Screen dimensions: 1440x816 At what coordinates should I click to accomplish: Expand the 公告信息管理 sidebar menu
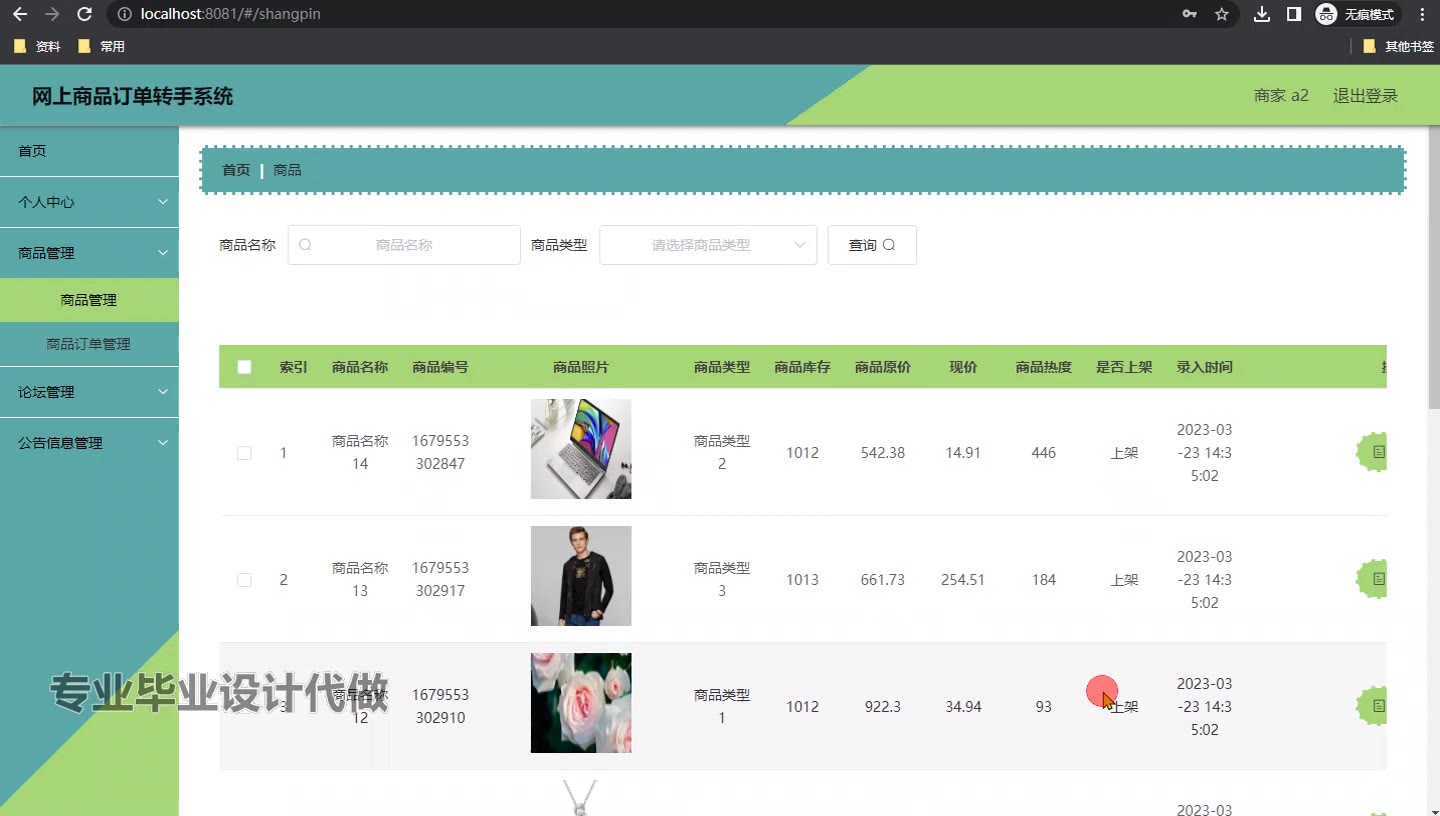(x=89, y=443)
